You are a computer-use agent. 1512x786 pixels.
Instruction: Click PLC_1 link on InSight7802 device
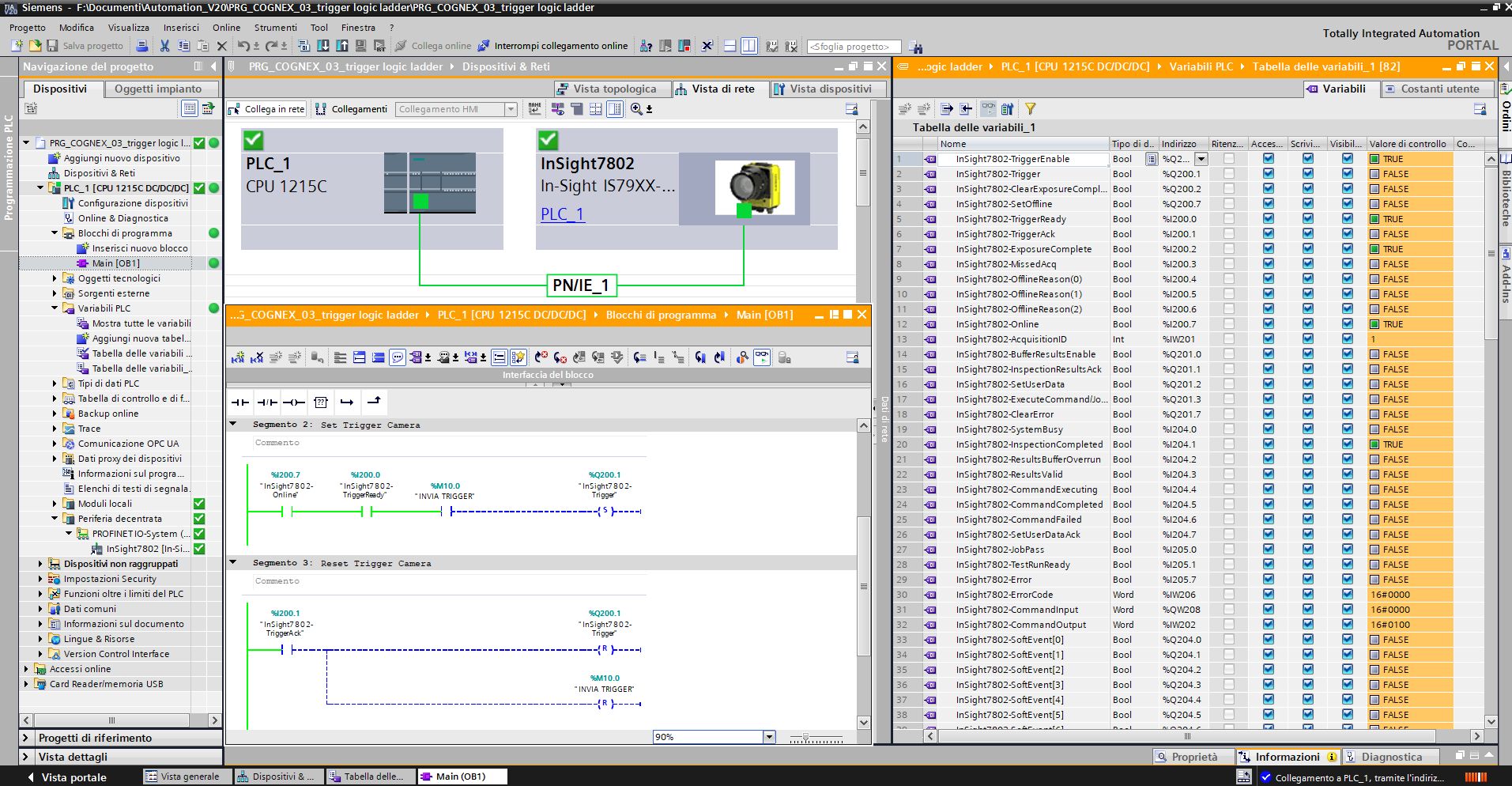click(562, 214)
